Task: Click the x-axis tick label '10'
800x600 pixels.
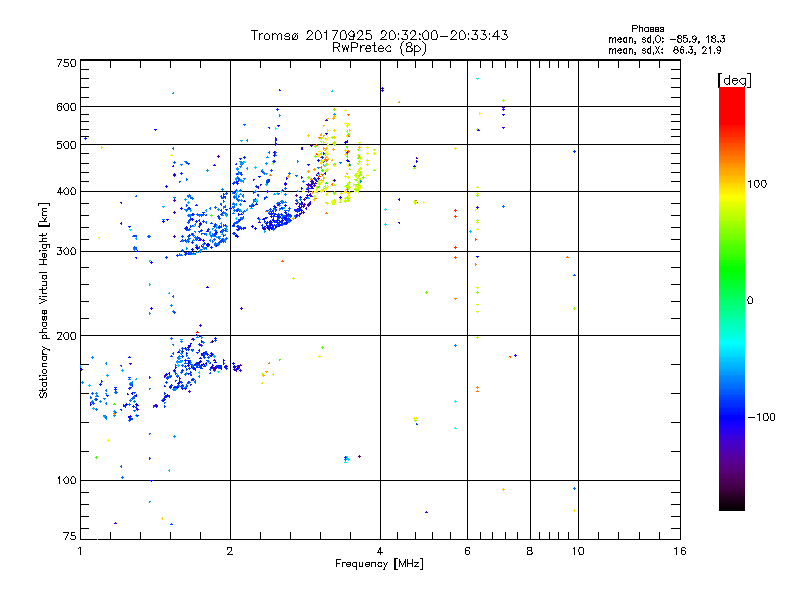Action: tap(578, 551)
